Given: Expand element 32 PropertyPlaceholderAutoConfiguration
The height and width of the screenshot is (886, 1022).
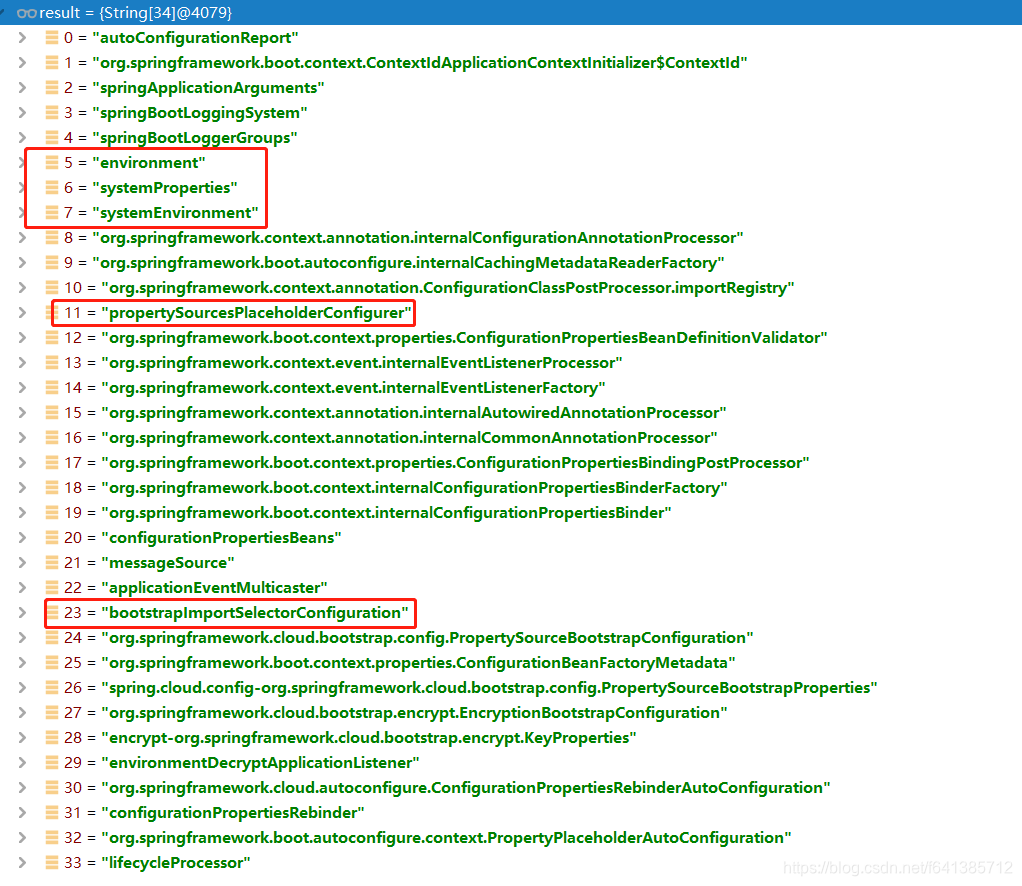Looking at the screenshot, I should pos(22,837).
